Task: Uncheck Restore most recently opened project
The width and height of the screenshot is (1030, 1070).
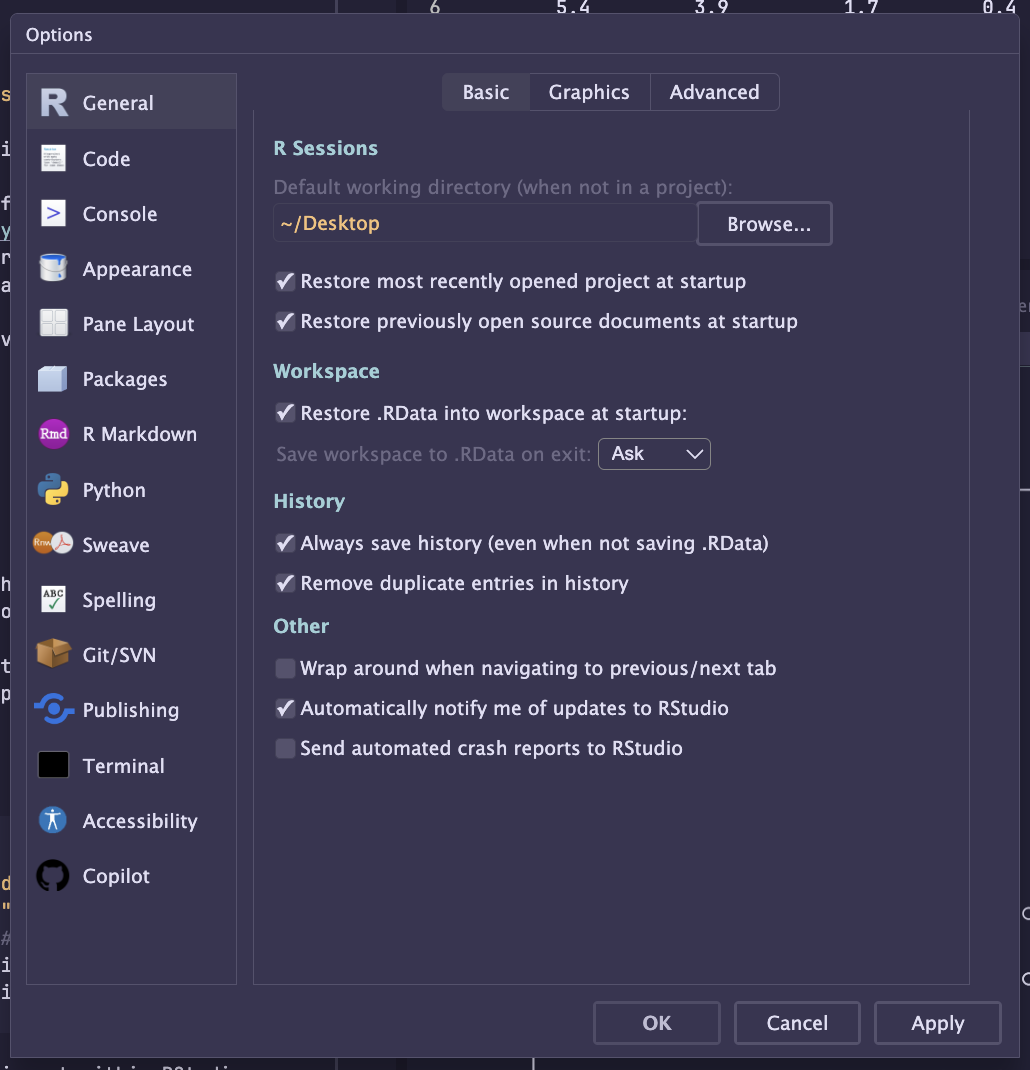Action: tap(285, 281)
